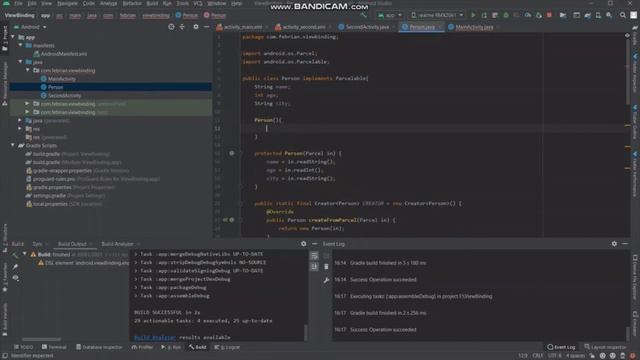Open Android Studio logo icon in menu bar

click(6, 3)
